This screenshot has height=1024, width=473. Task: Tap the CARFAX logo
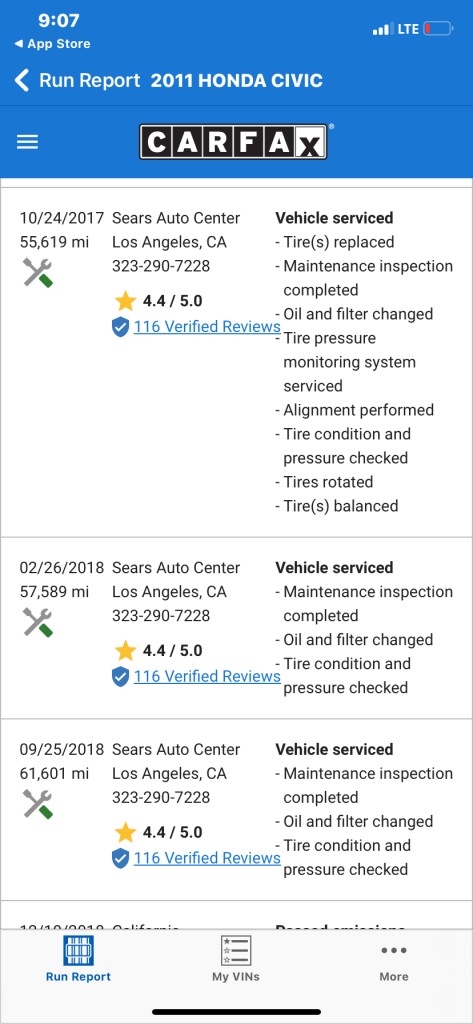click(x=233, y=142)
